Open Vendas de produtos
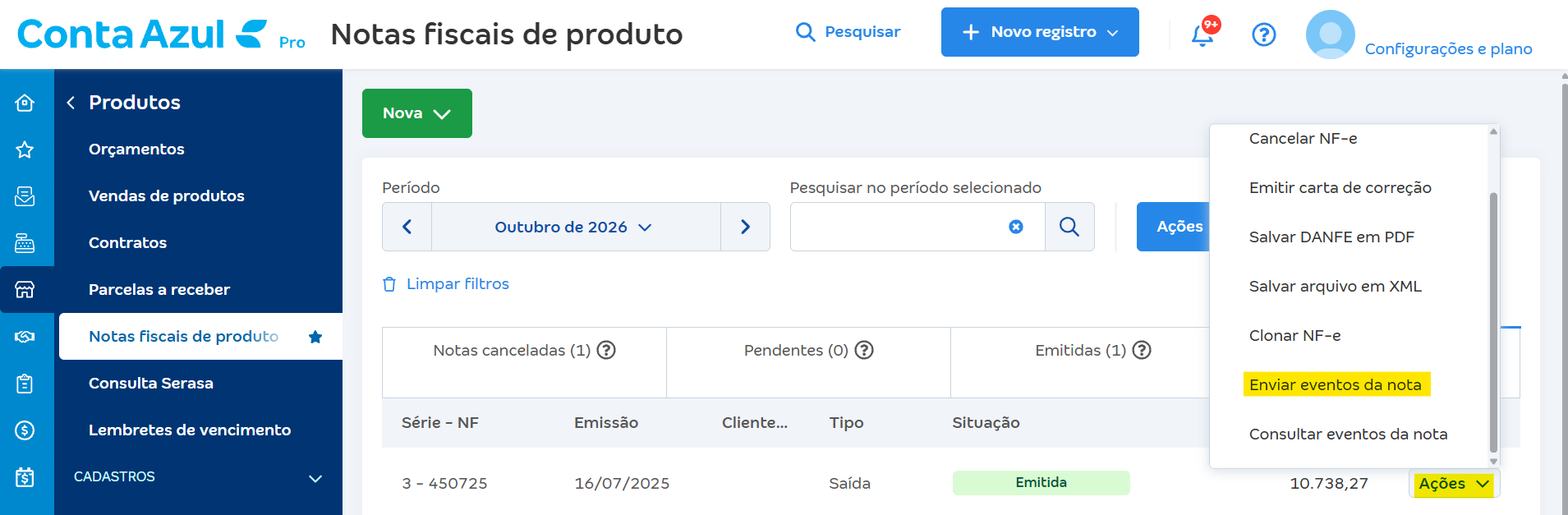The image size is (1568, 515). (x=167, y=196)
